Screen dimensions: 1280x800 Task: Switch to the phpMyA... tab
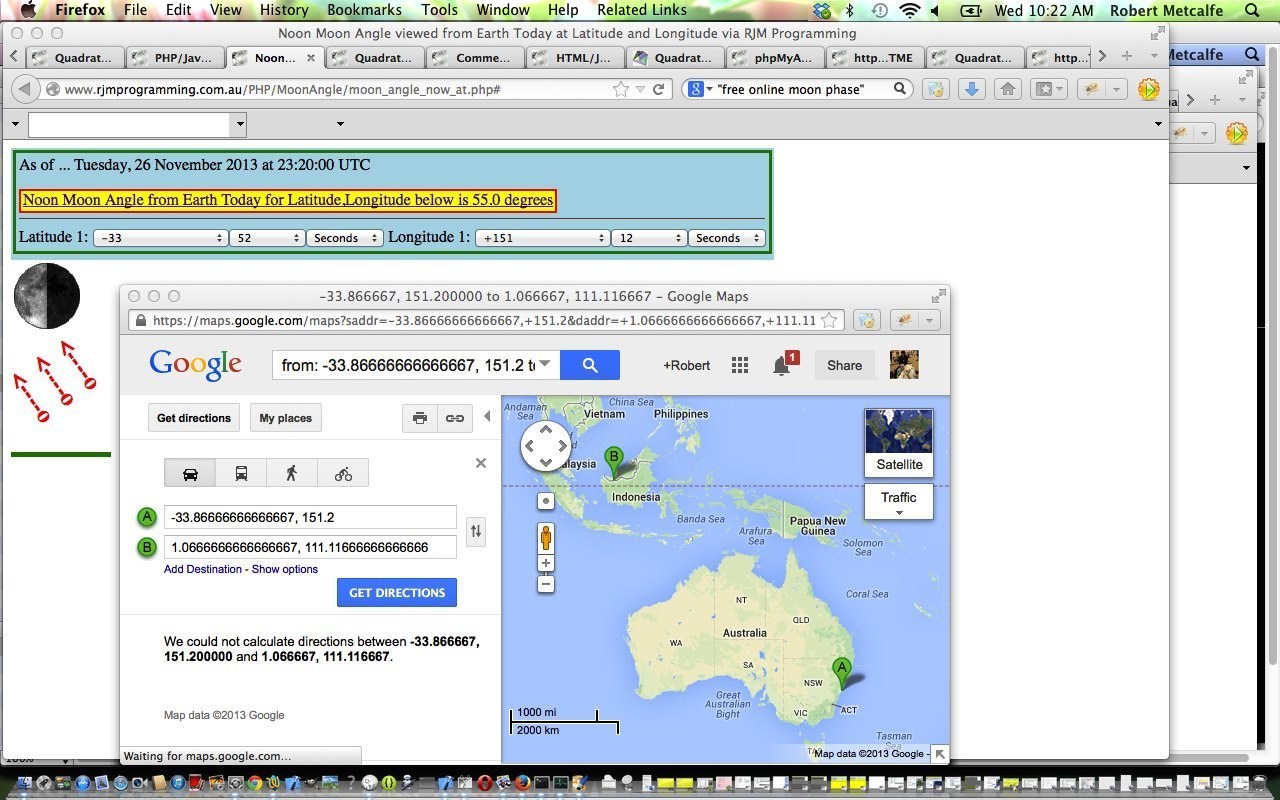[777, 58]
